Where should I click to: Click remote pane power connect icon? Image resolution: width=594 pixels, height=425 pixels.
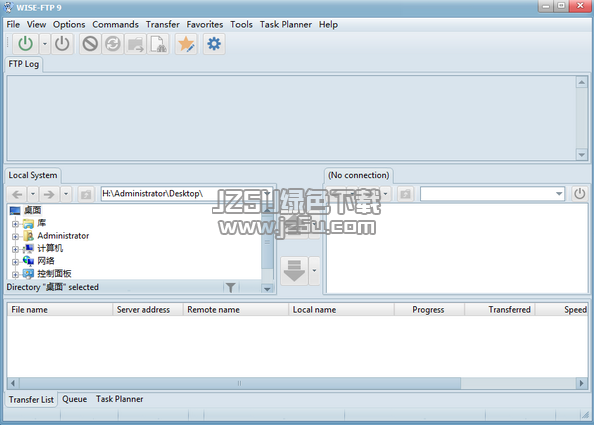tap(579, 194)
